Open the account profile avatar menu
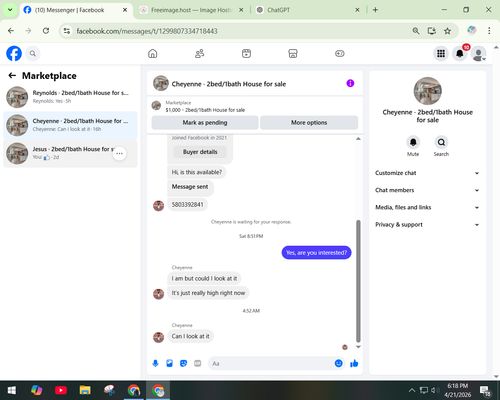The image size is (500, 400). point(478,53)
